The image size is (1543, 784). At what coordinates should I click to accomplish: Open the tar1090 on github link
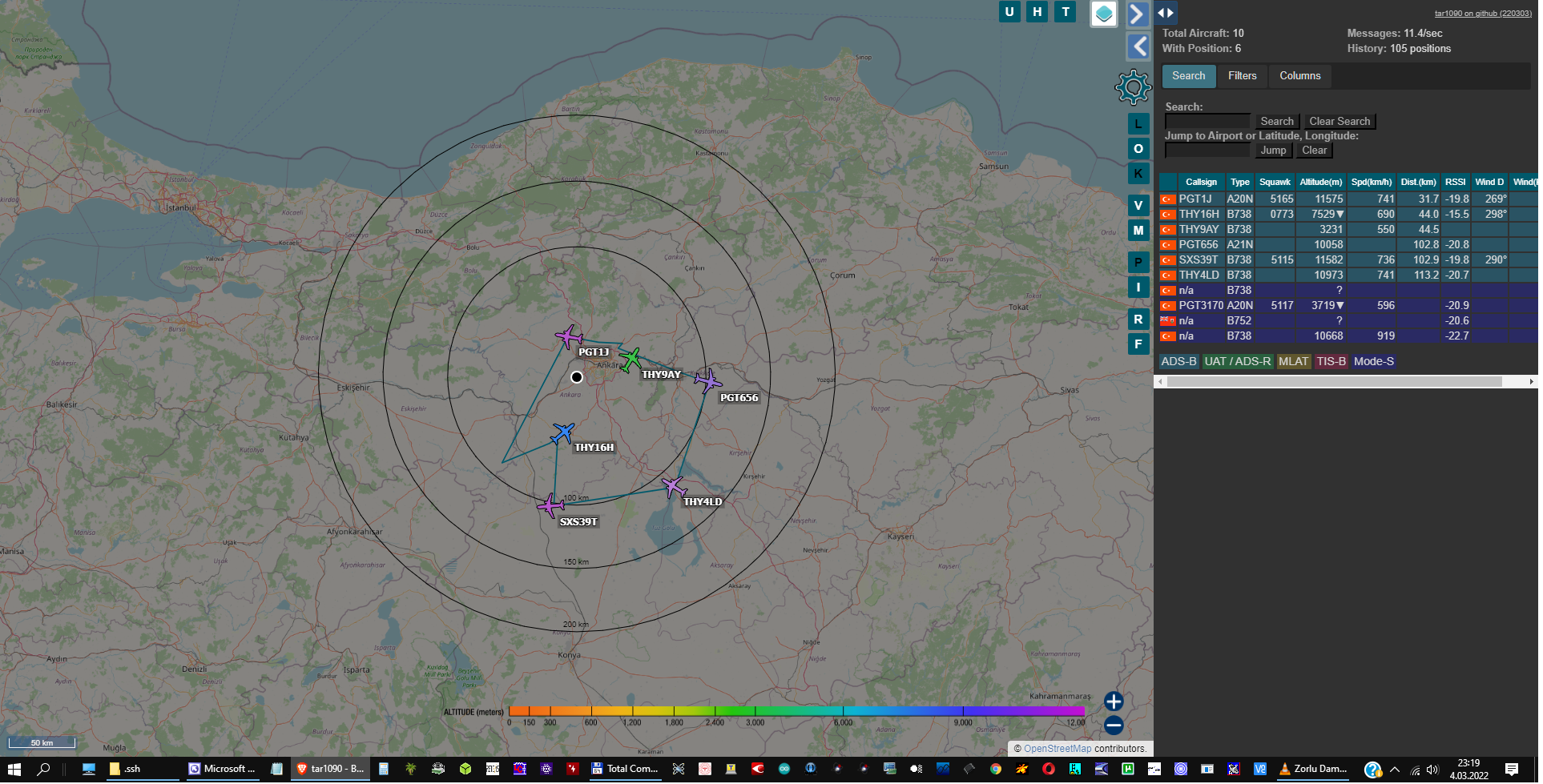point(1482,14)
